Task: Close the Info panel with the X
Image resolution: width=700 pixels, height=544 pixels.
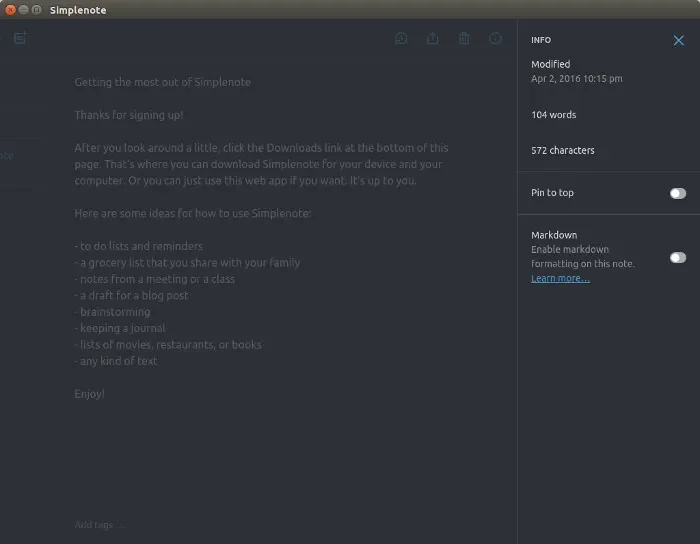Action: [679, 41]
